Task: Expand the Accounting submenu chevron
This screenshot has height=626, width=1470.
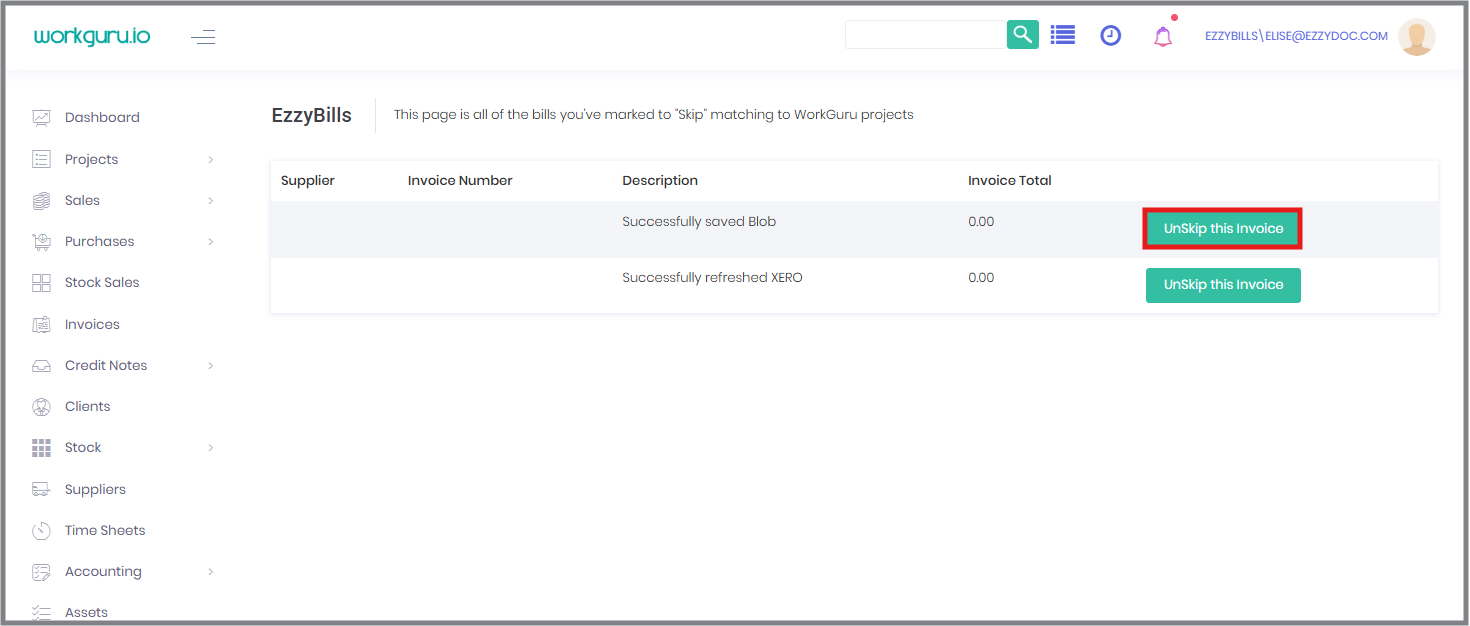Action: click(210, 572)
